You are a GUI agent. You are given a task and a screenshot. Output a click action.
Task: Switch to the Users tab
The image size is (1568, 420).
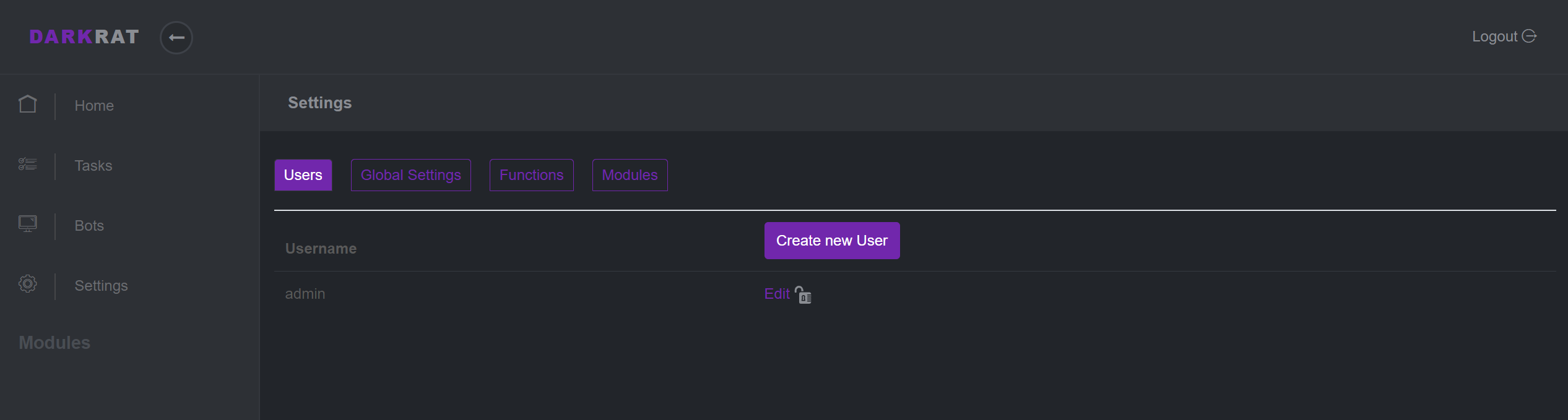coord(303,175)
